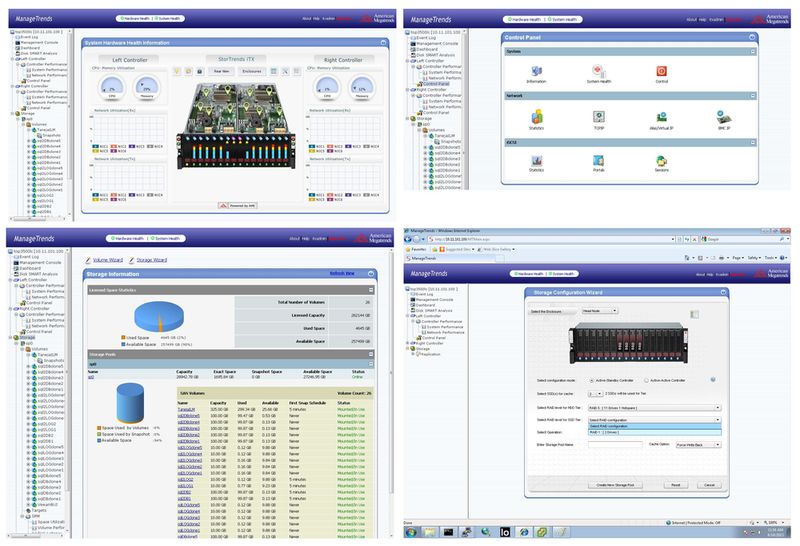Screen dimensions: 800x546
Task: Select Active-Active Controller radio button
Action: pos(646,380)
